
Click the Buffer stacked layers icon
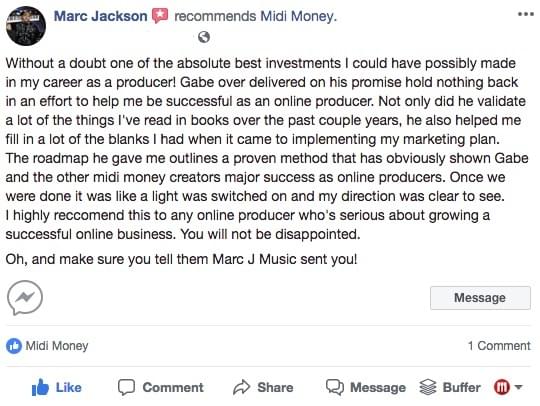428,387
